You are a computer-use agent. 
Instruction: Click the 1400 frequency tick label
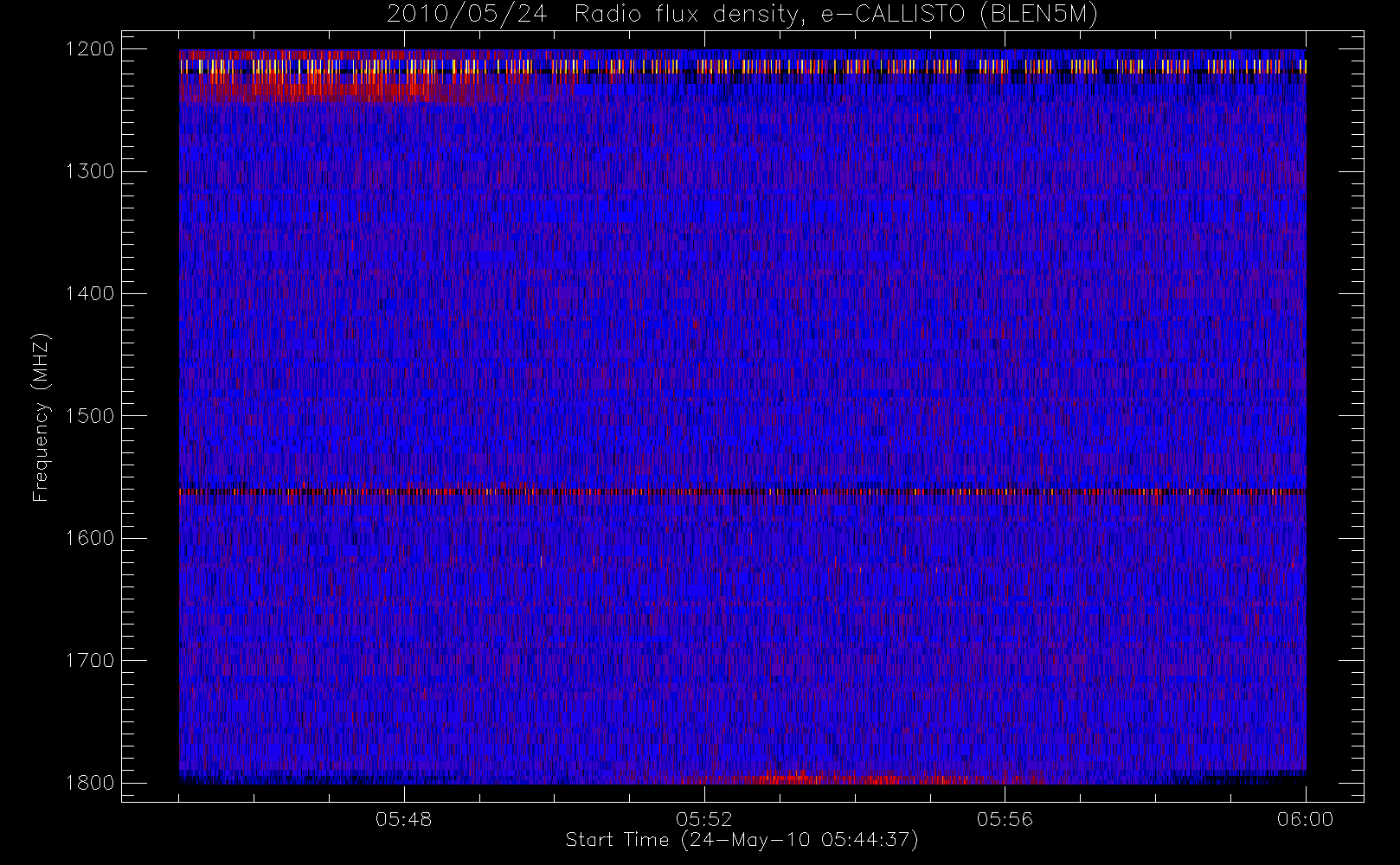(x=91, y=294)
